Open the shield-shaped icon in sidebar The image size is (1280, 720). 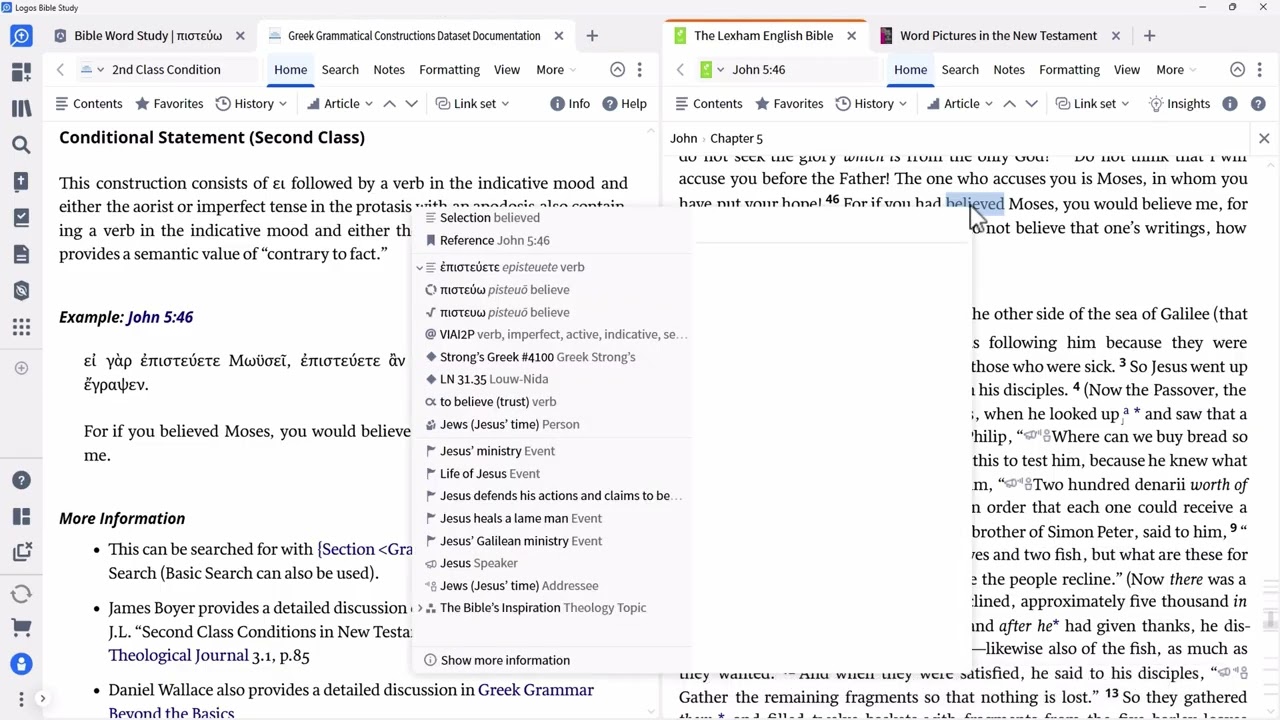pos(21,291)
